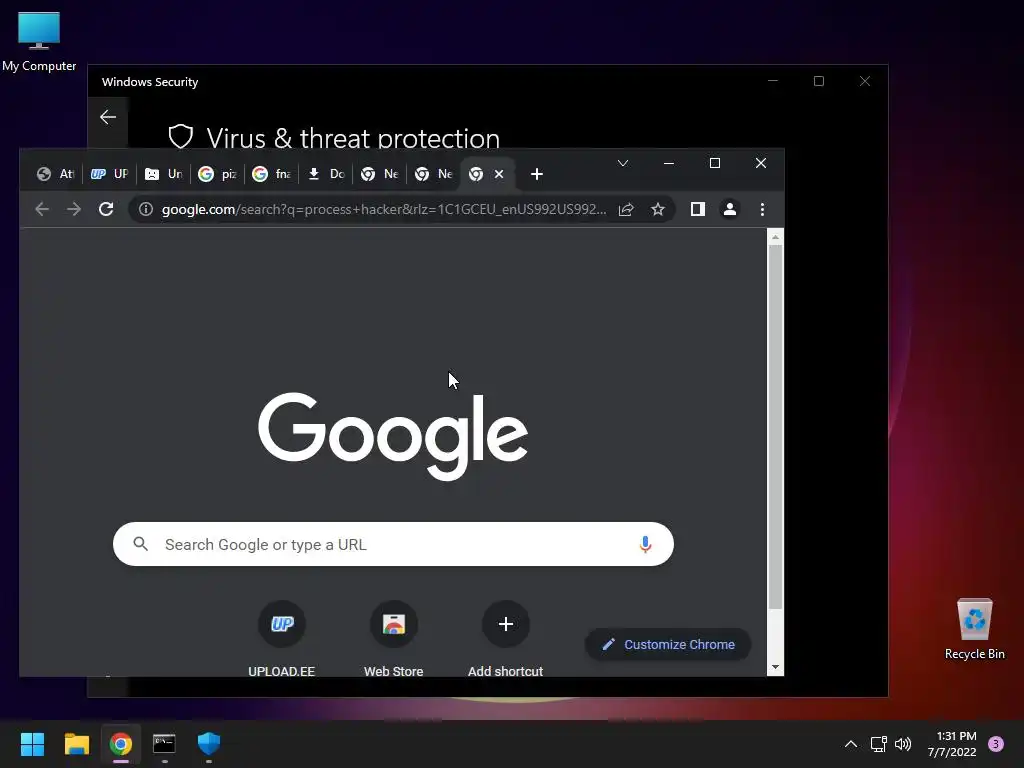Screen dimensions: 1024x768
Task: Minimize the Chrome window
Action: click(x=669, y=163)
